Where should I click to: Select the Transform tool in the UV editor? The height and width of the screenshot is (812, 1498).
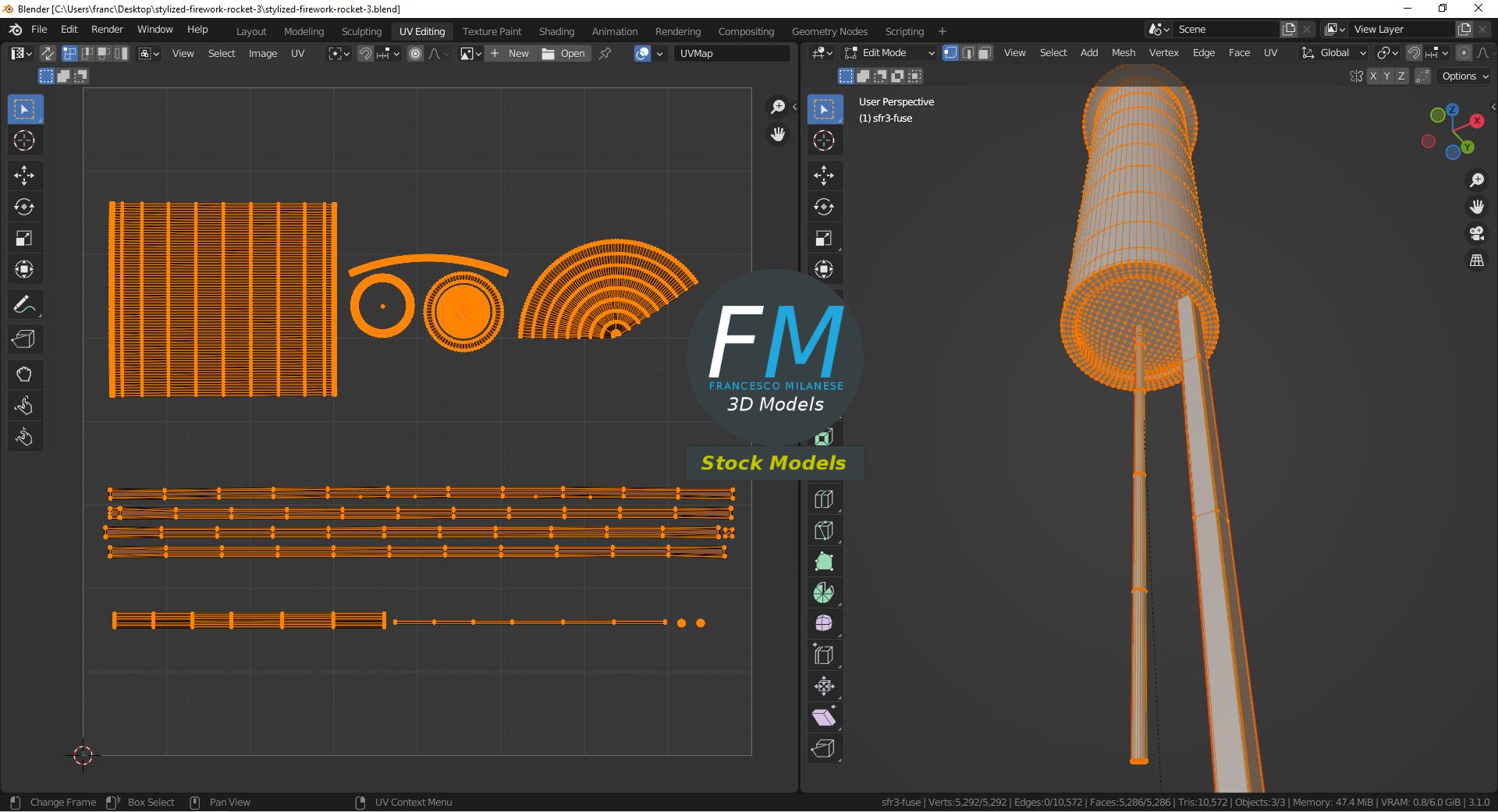point(24,269)
